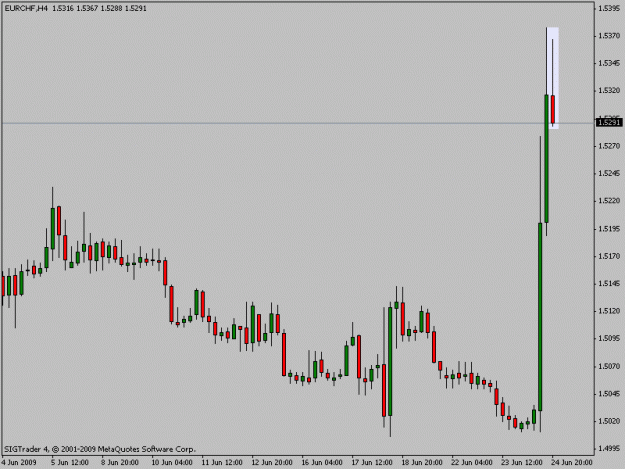Click the 18 Jun 20:00 time label

tap(422, 462)
